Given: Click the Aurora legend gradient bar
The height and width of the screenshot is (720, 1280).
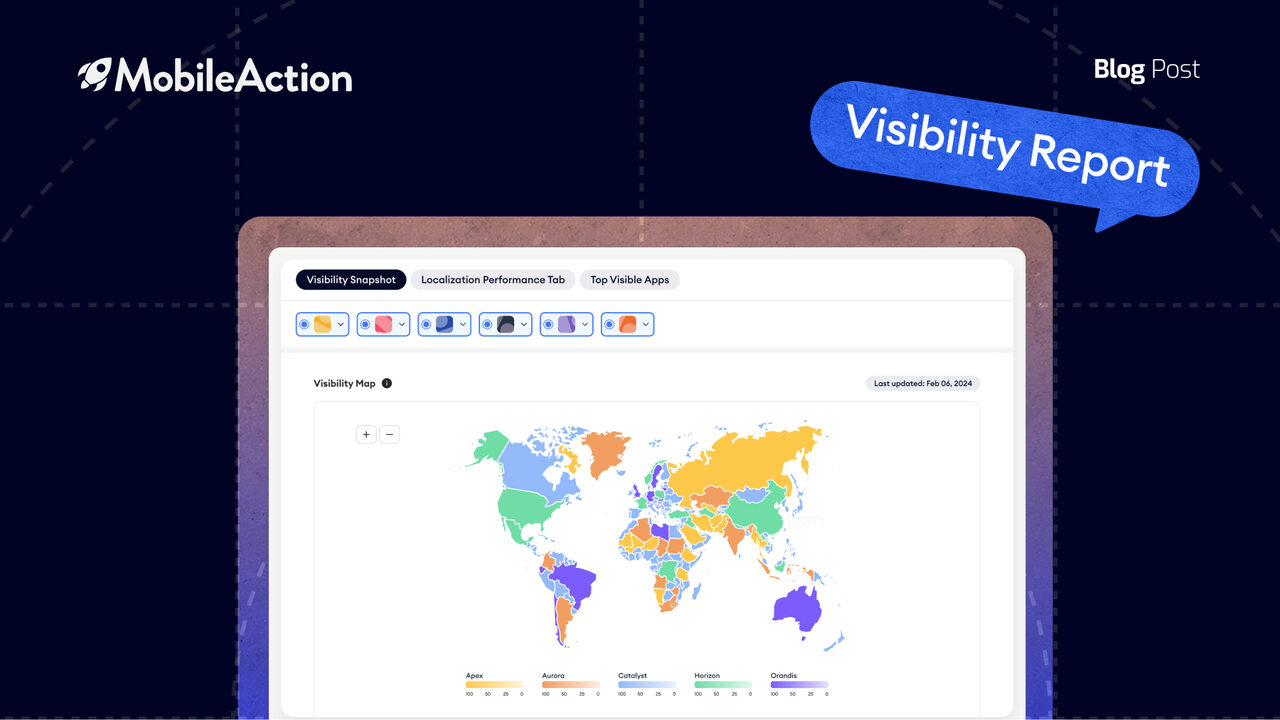Looking at the screenshot, I should (570, 684).
